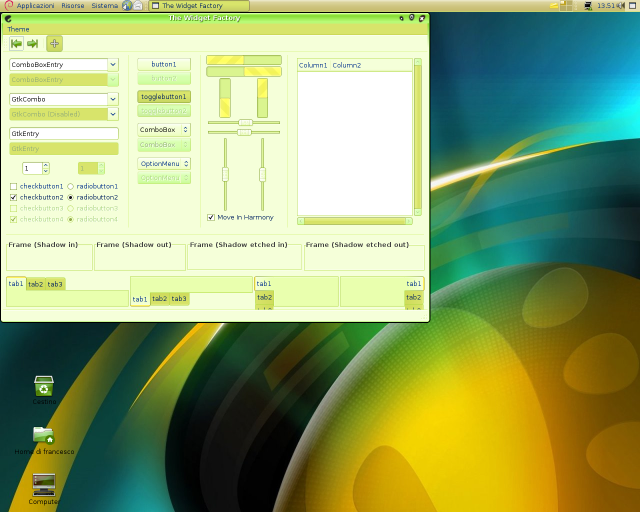The image size is (640, 512).
Task: Click the vertical scrollbar of the tree view
Action: tap(418, 137)
